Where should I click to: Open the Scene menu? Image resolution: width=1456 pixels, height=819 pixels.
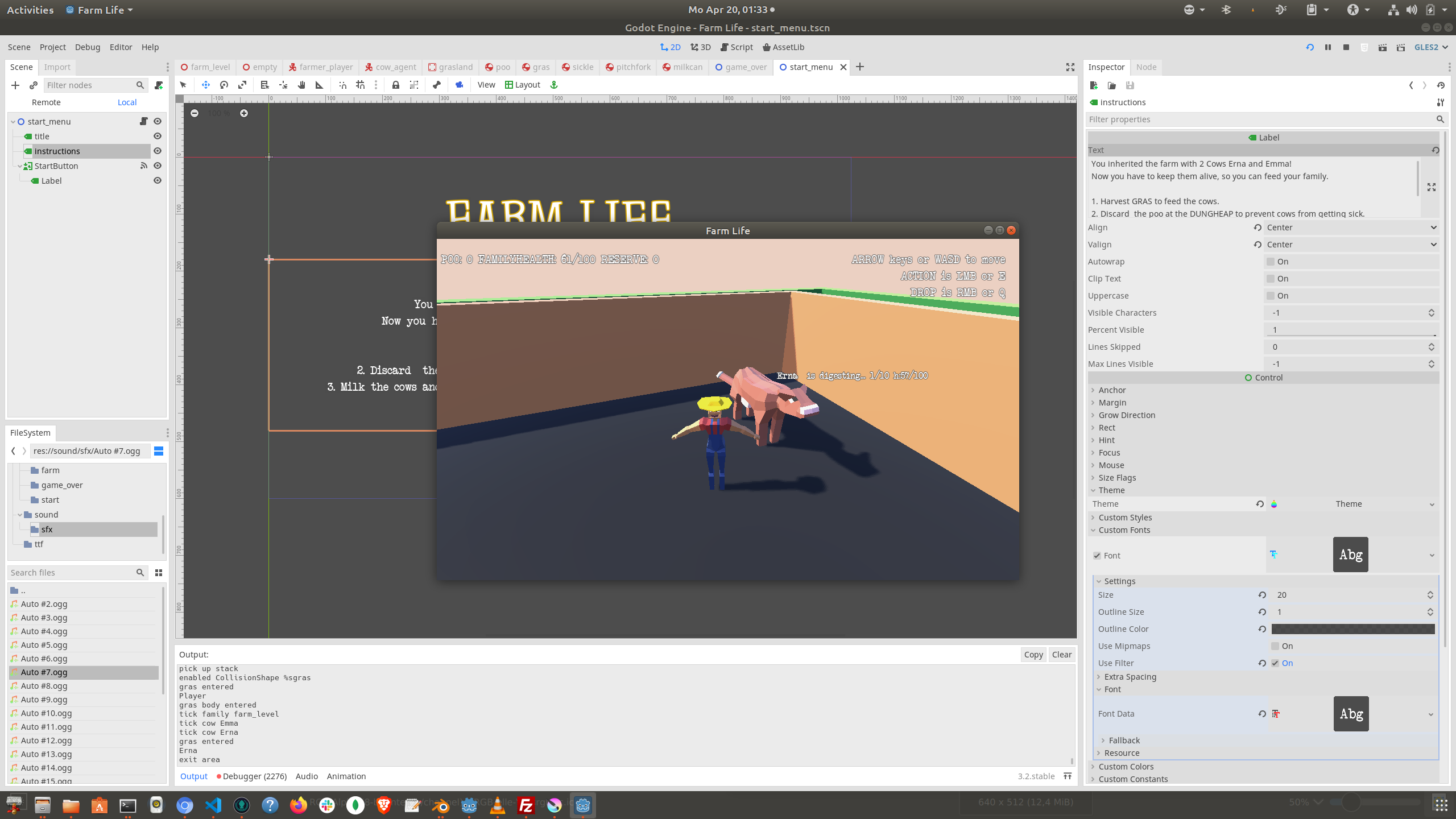click(x=18, y=47)
